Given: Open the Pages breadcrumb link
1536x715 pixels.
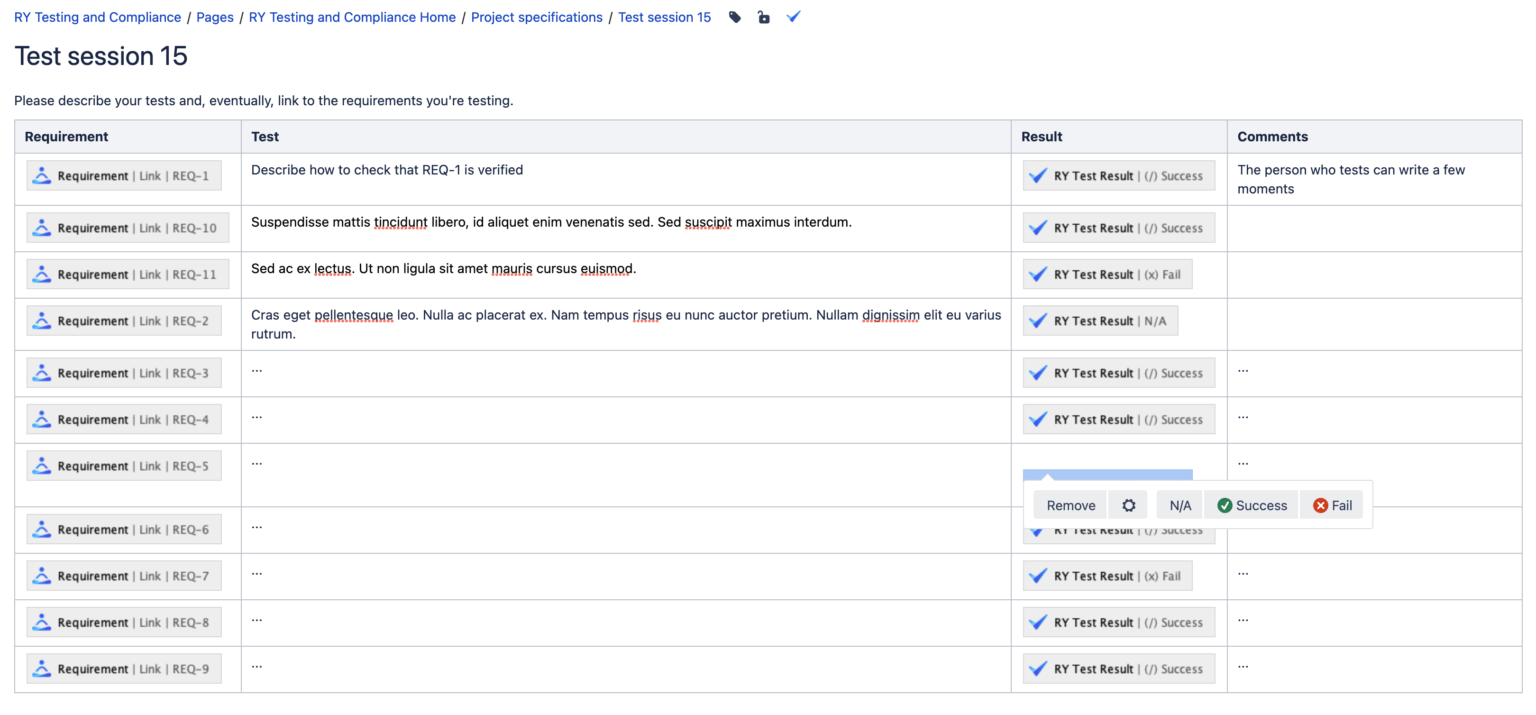Looking at the screenshot, I should 215,17.
